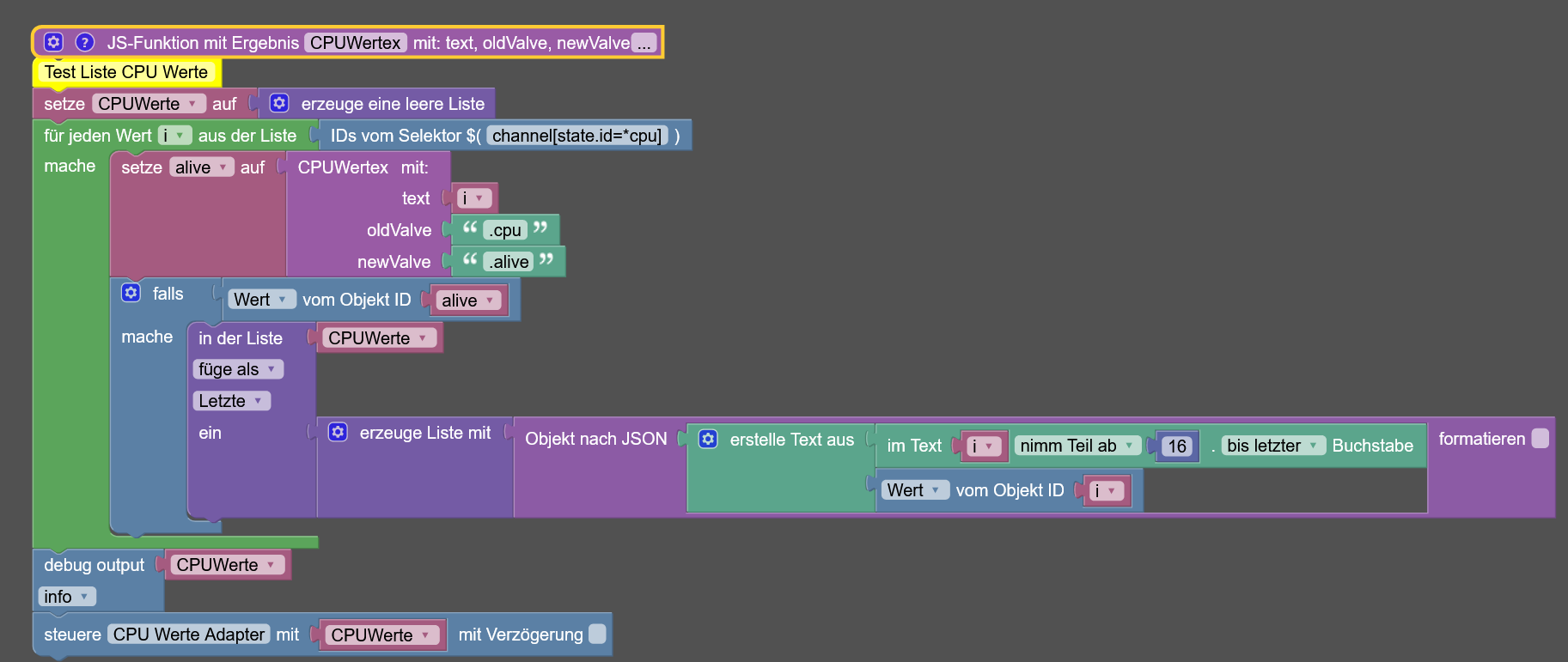The height and width of the screenshot is (662, 1568).
Task: Edit the function name 'CPUWertex' in header
Action: [356, 43]
